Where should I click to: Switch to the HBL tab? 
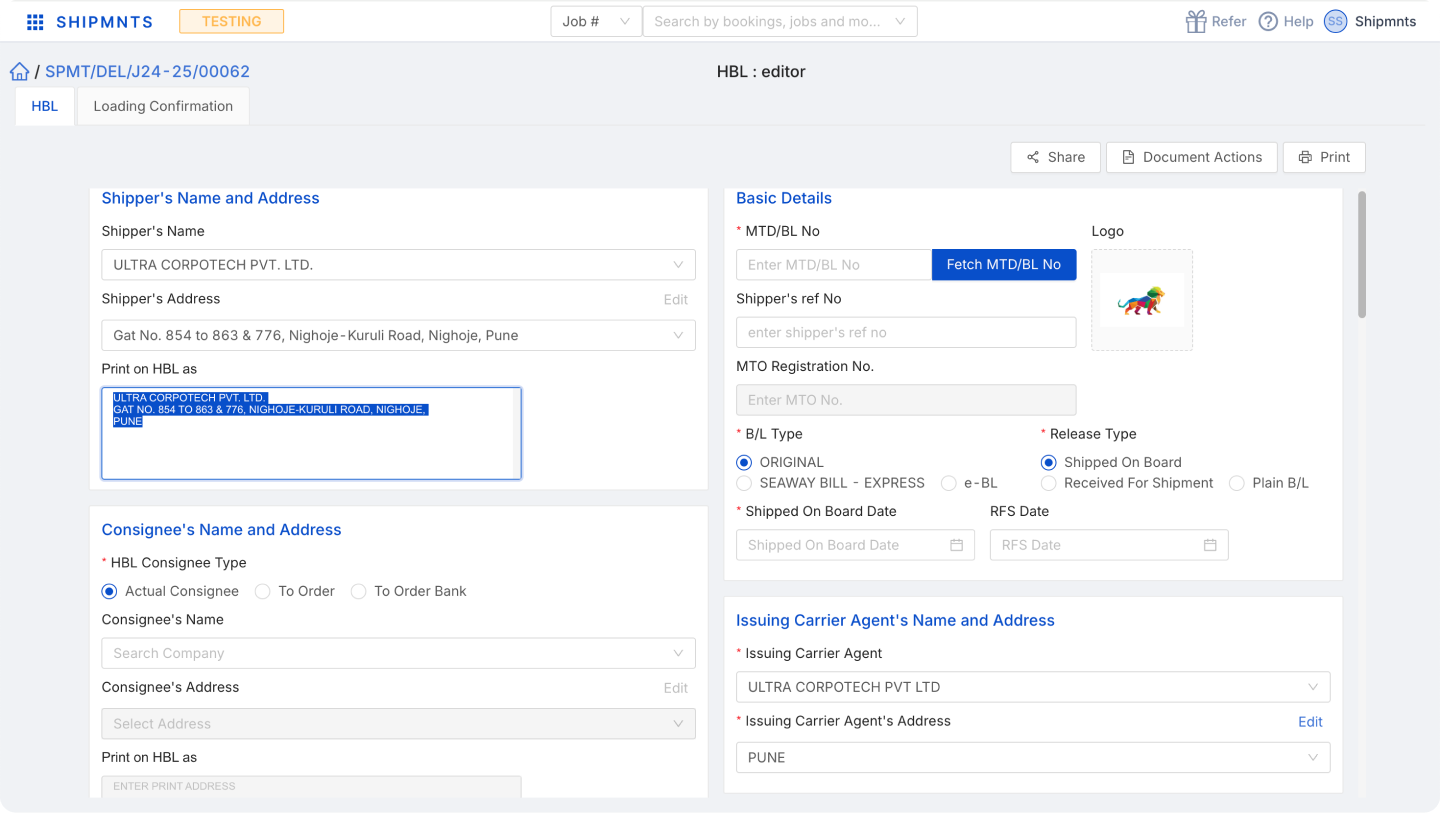tap(45, 106)
